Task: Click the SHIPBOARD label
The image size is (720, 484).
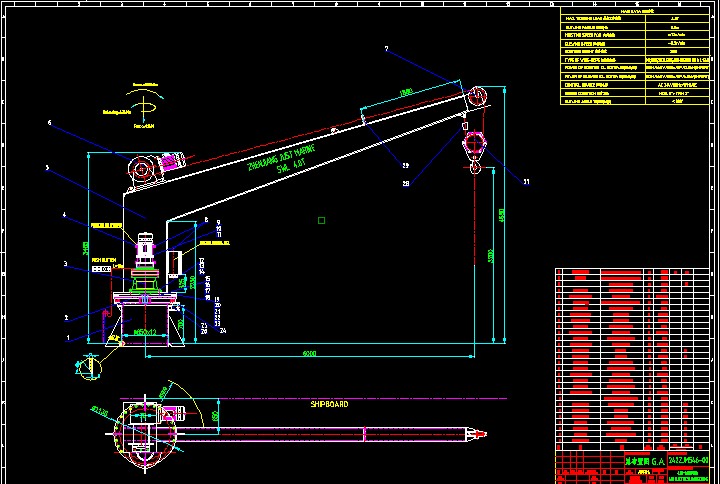Action: 329,404
